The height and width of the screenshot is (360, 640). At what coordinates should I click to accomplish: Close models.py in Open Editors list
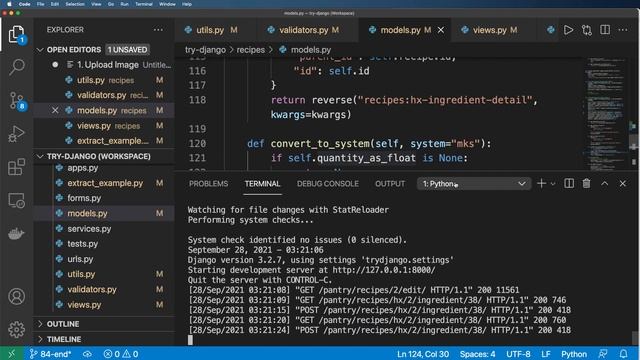coord(55,110)
